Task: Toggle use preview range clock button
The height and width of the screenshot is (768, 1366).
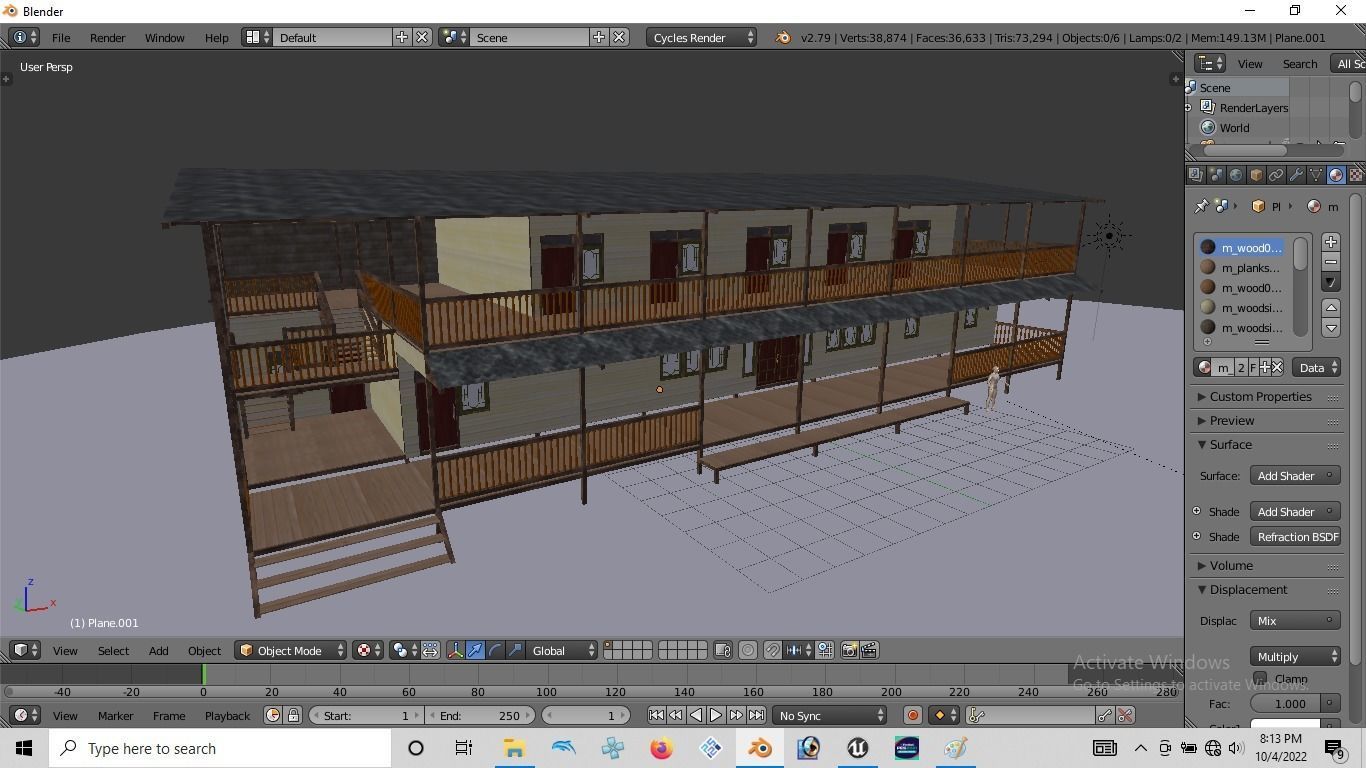Action: (x=273, y=715)
